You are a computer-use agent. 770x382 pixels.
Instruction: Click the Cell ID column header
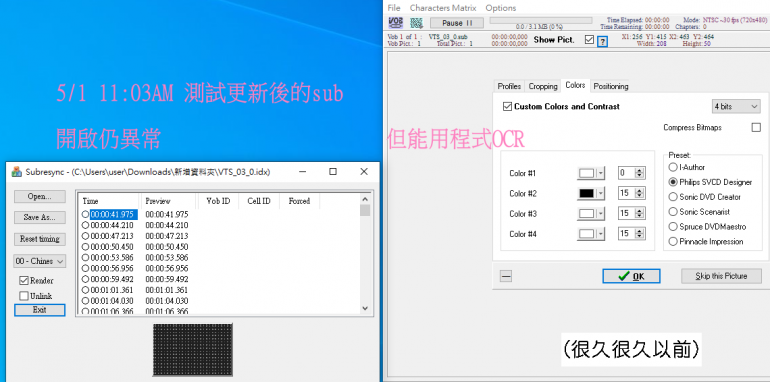pyautogui.click(x=259, y=201)
